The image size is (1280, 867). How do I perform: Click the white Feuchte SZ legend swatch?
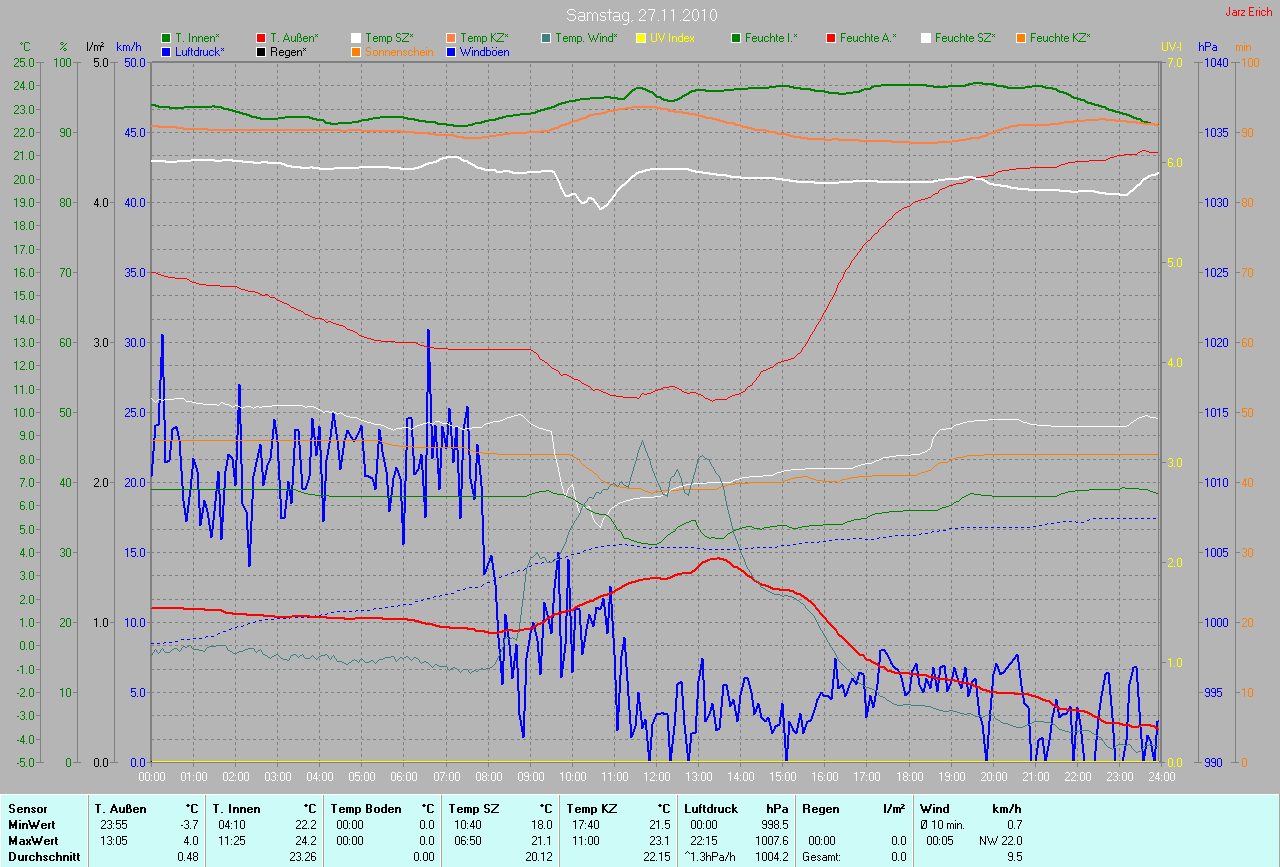click(926, 38)
